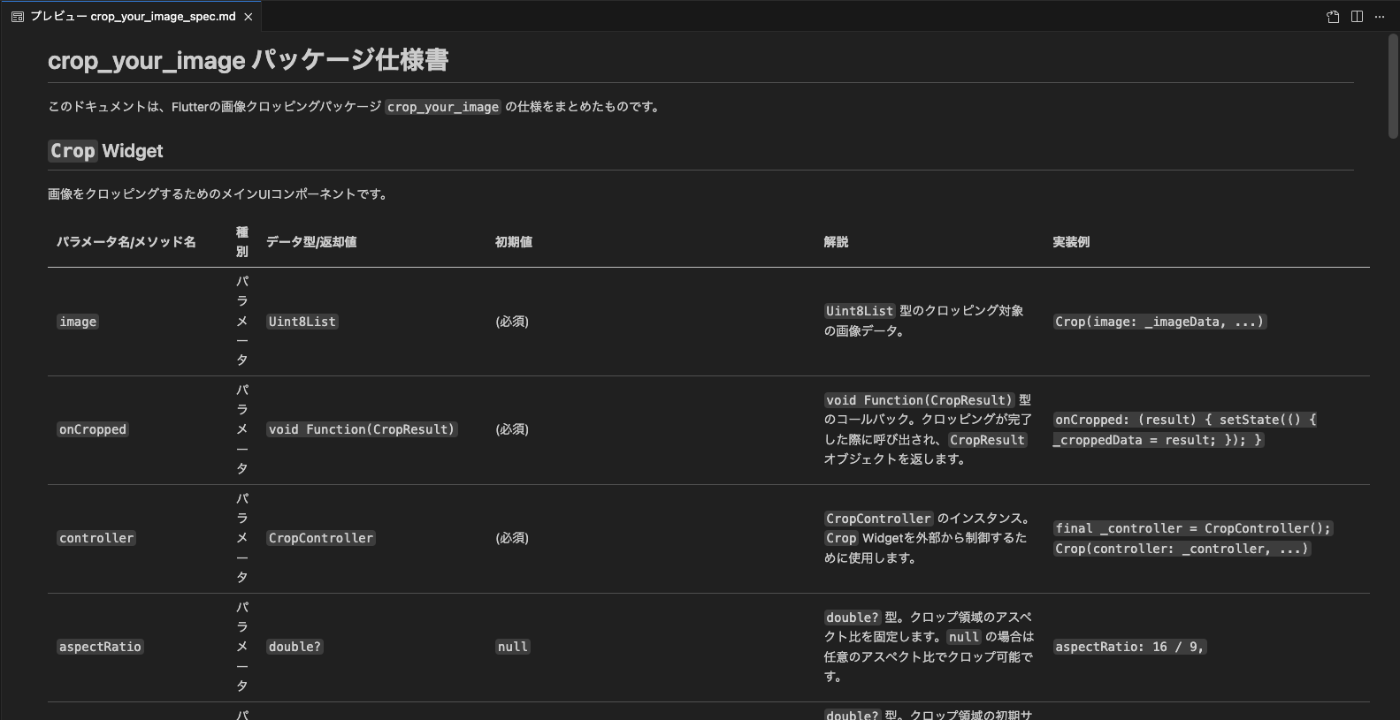Click the Uint8List data type cell in the image row
The width and height of the screenshot is (1400, 720).
(x=302, y=322)
